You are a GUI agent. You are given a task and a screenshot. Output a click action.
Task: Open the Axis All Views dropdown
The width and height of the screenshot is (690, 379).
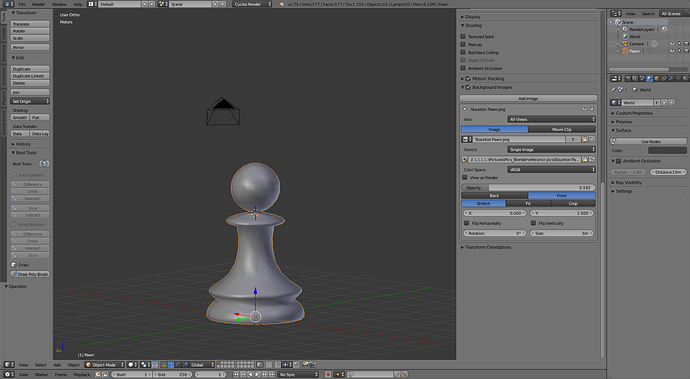551,119
